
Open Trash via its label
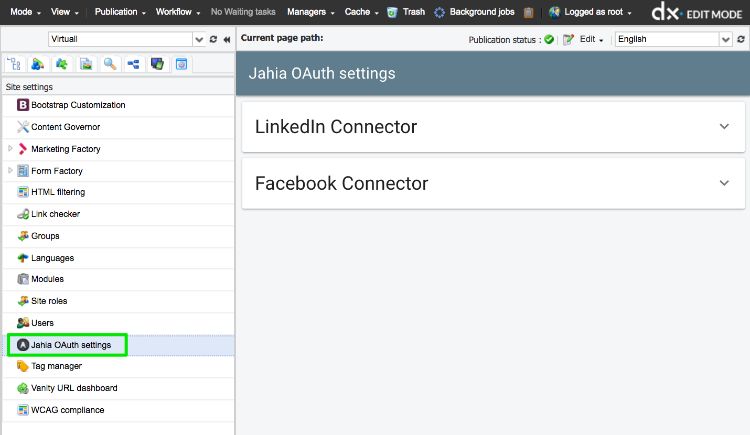(x=414, y=12)
